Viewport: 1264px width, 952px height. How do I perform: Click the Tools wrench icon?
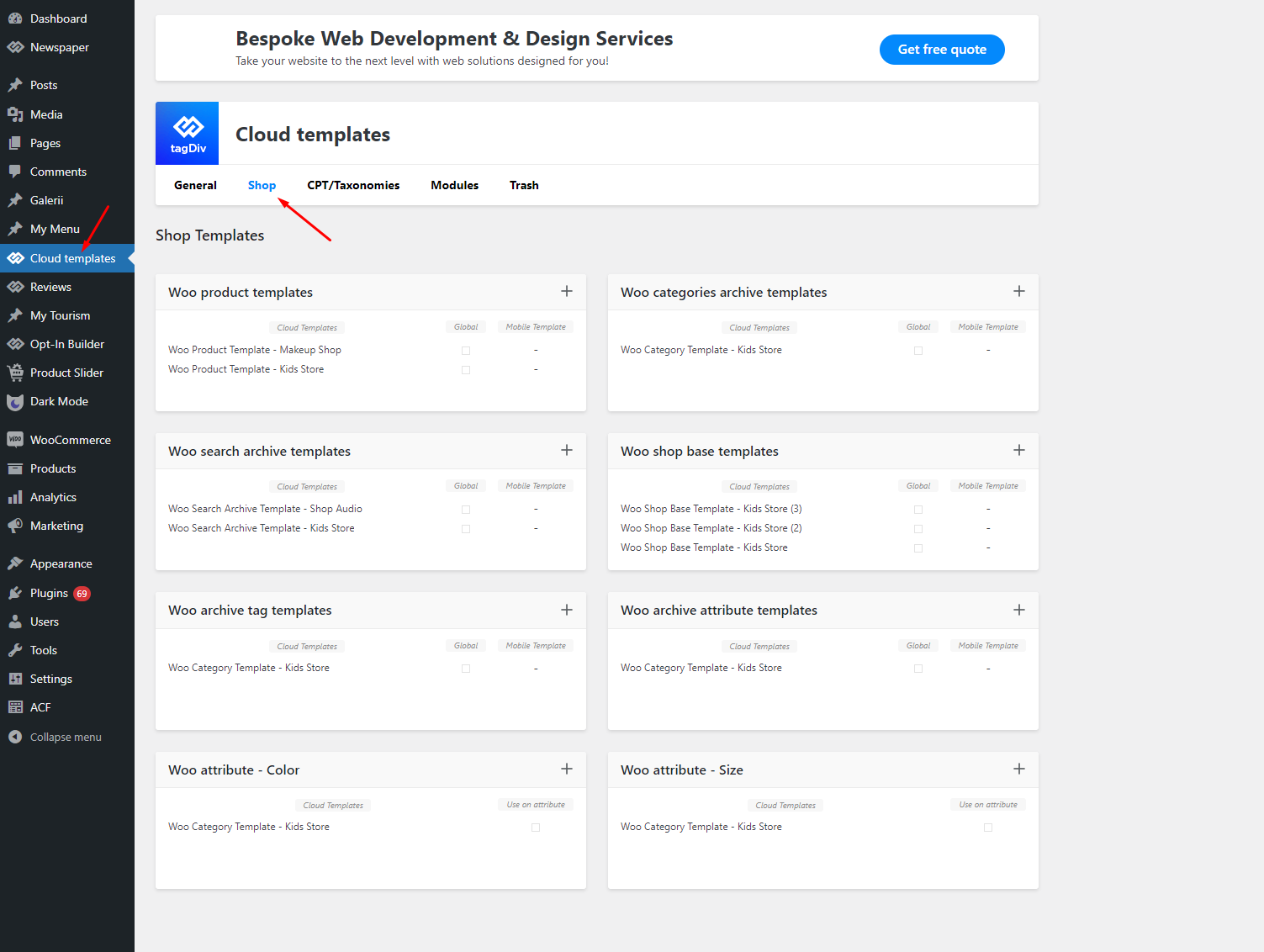15,650
